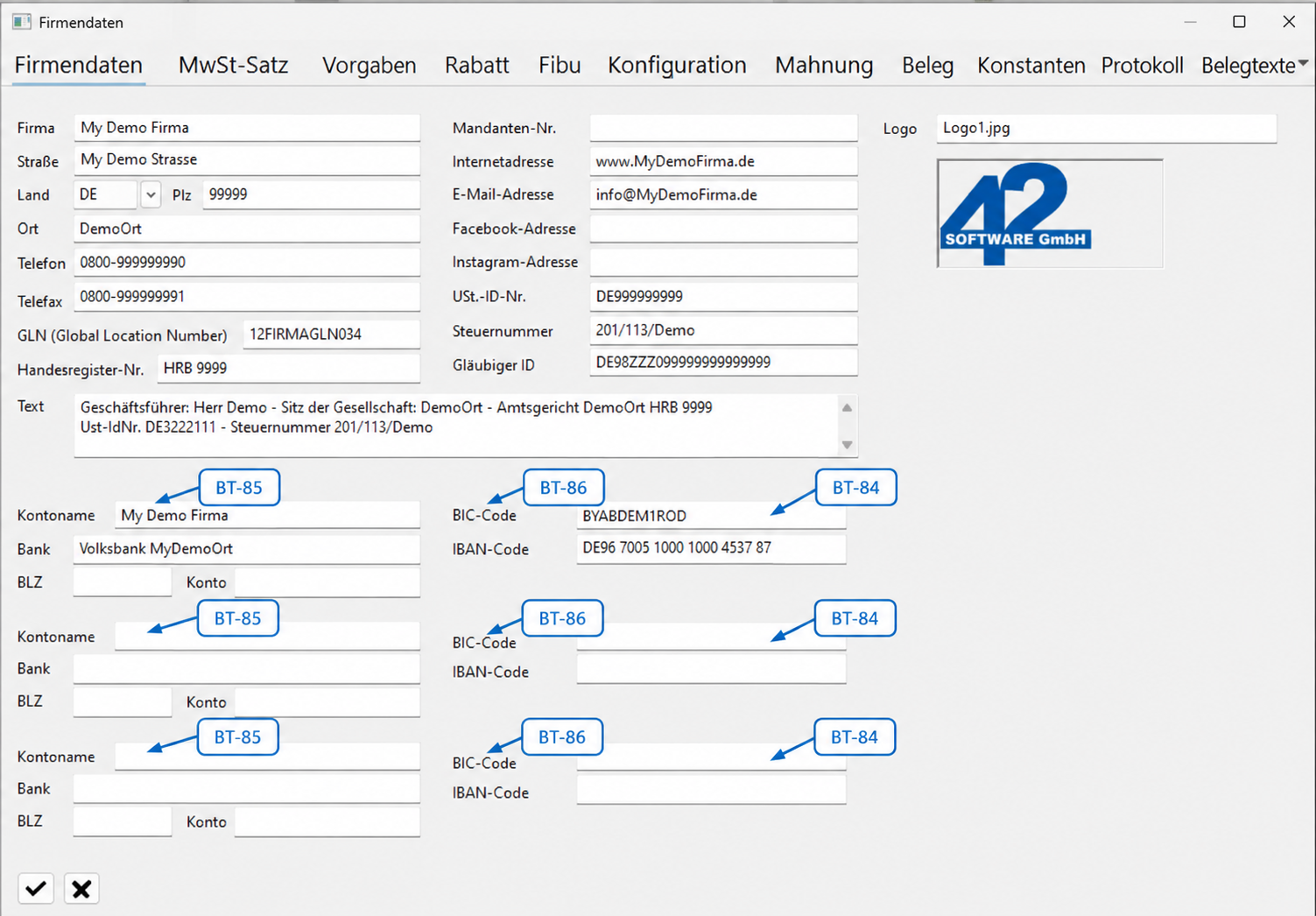
Task: Cancel with the X button at bottom
Action: [x=81, y=889]
